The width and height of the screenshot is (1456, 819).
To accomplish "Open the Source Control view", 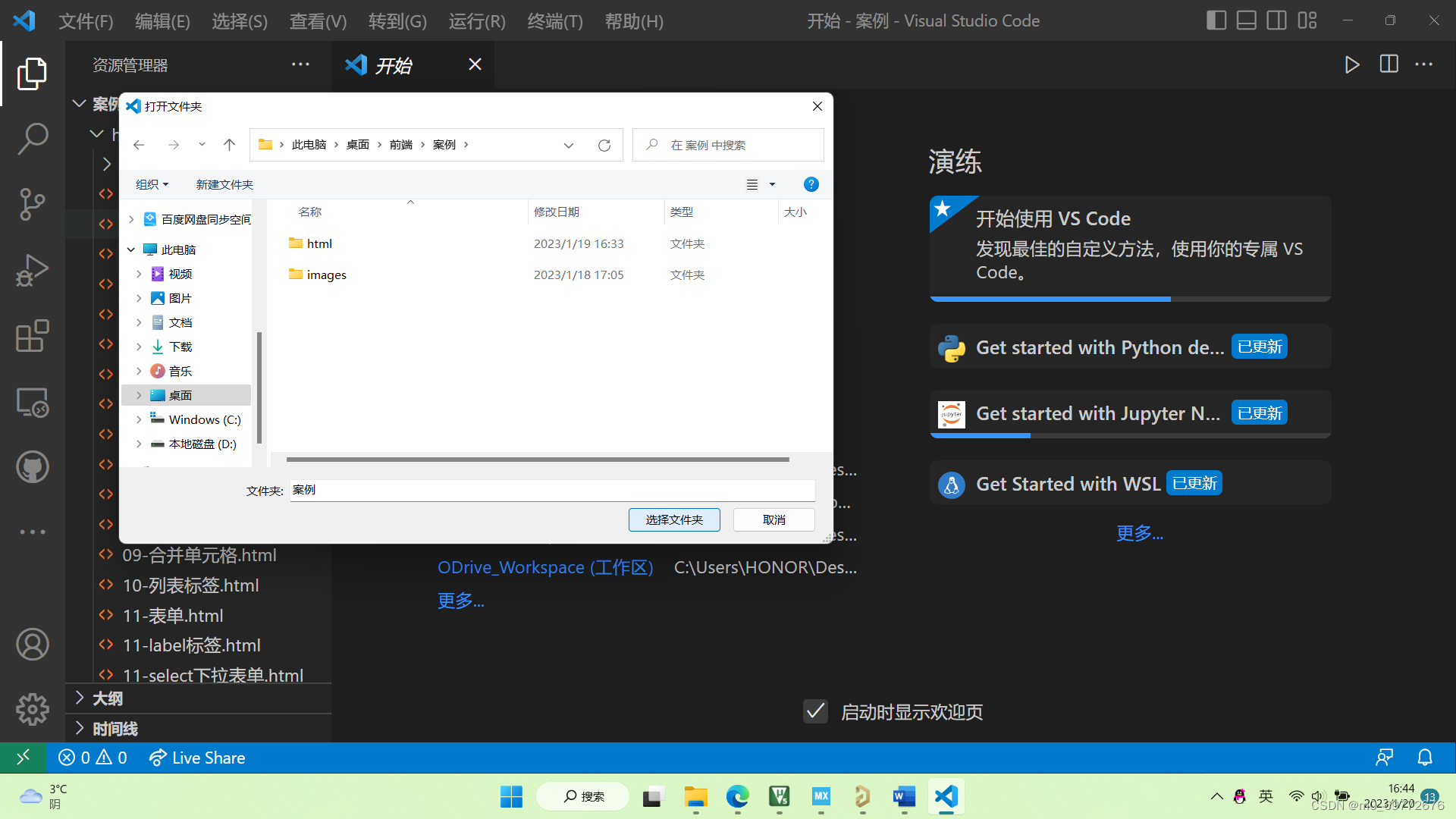I will (32, 205).
